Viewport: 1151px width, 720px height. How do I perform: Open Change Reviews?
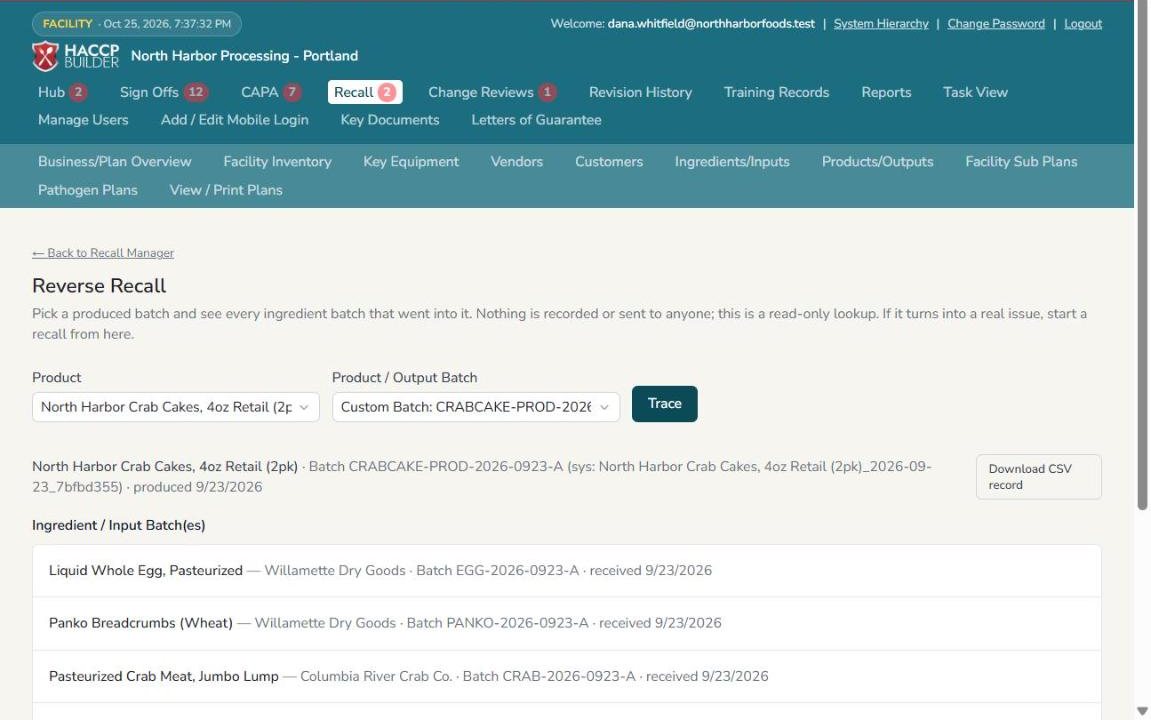click(492, 92)
